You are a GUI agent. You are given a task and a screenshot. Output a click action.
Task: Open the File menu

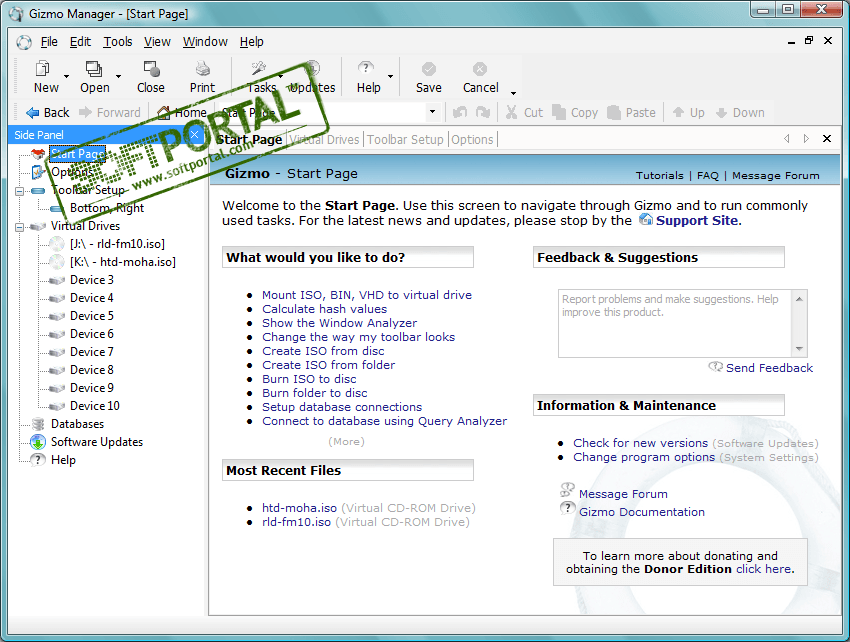(49, 42)
